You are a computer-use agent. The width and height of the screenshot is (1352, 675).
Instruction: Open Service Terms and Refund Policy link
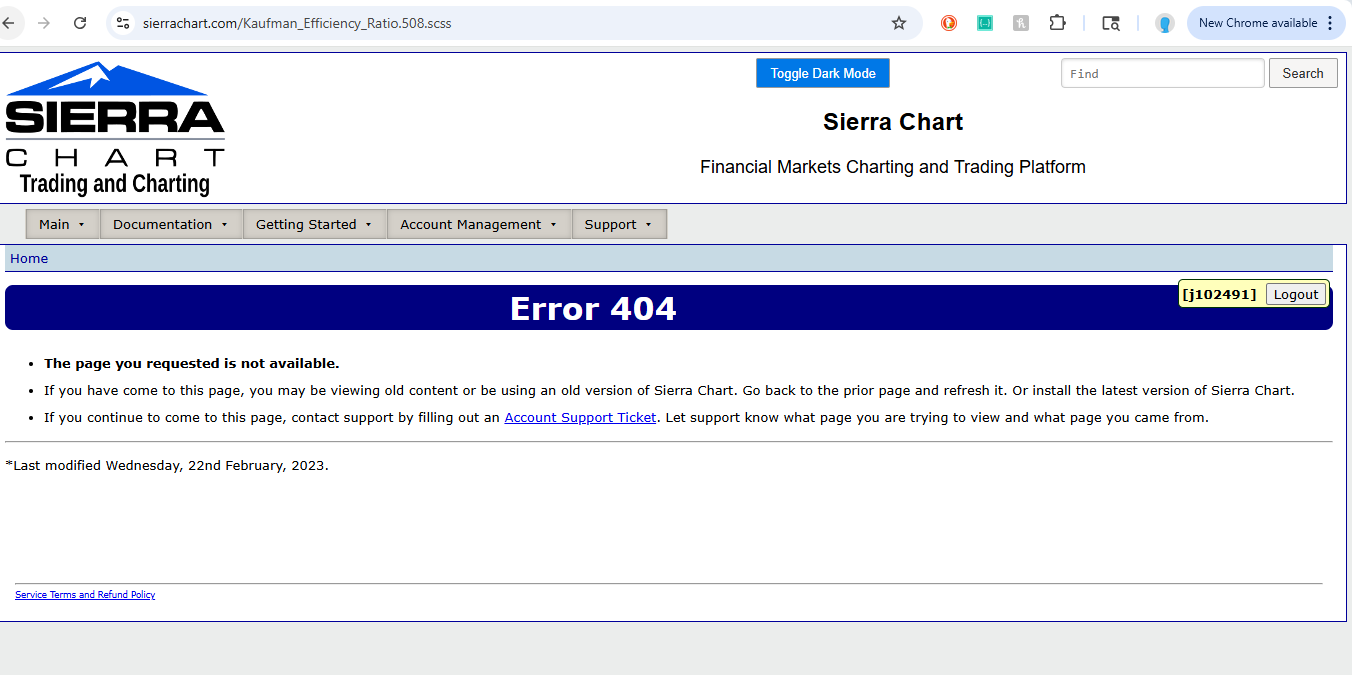[85, 595]
